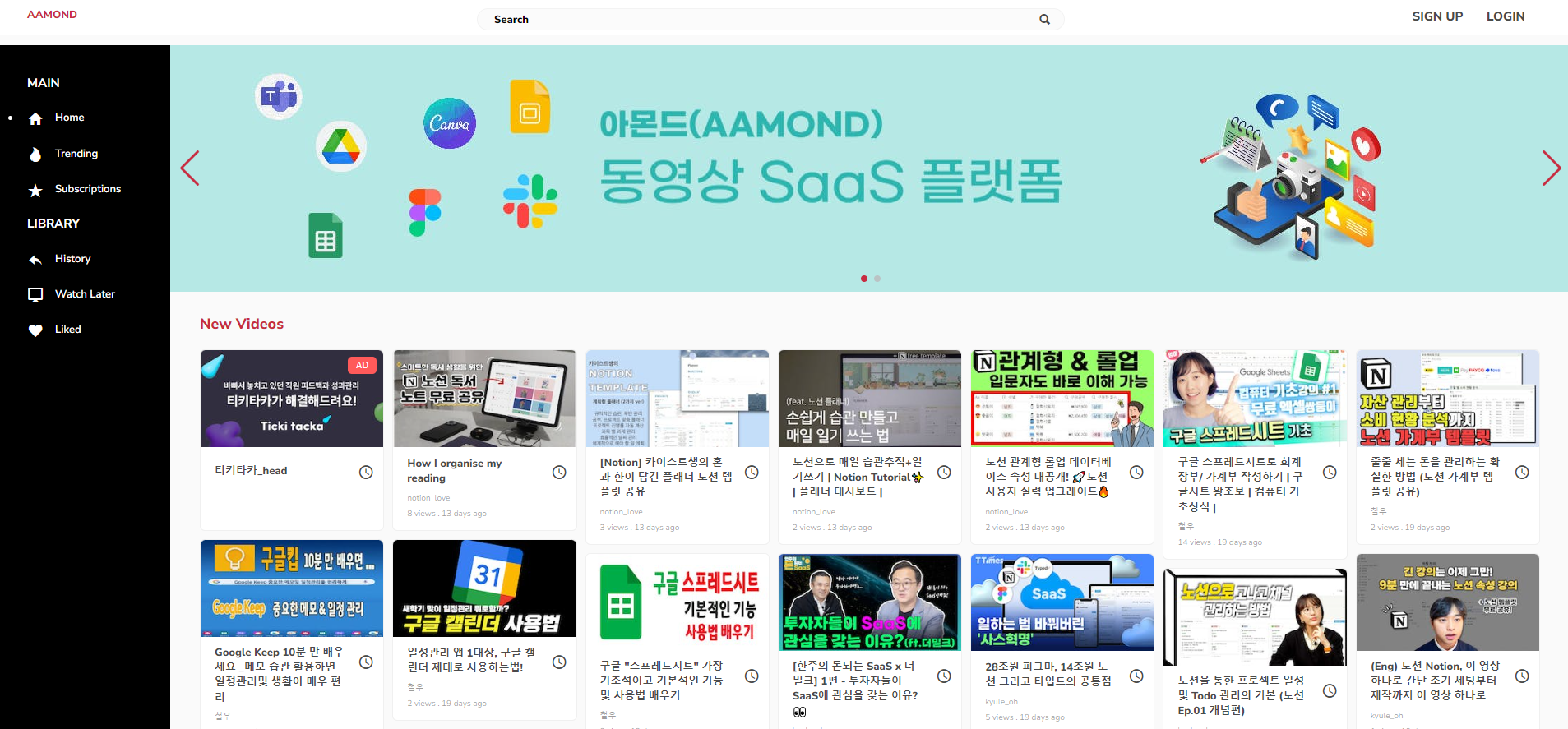Click the Trending flame icon

35,155
